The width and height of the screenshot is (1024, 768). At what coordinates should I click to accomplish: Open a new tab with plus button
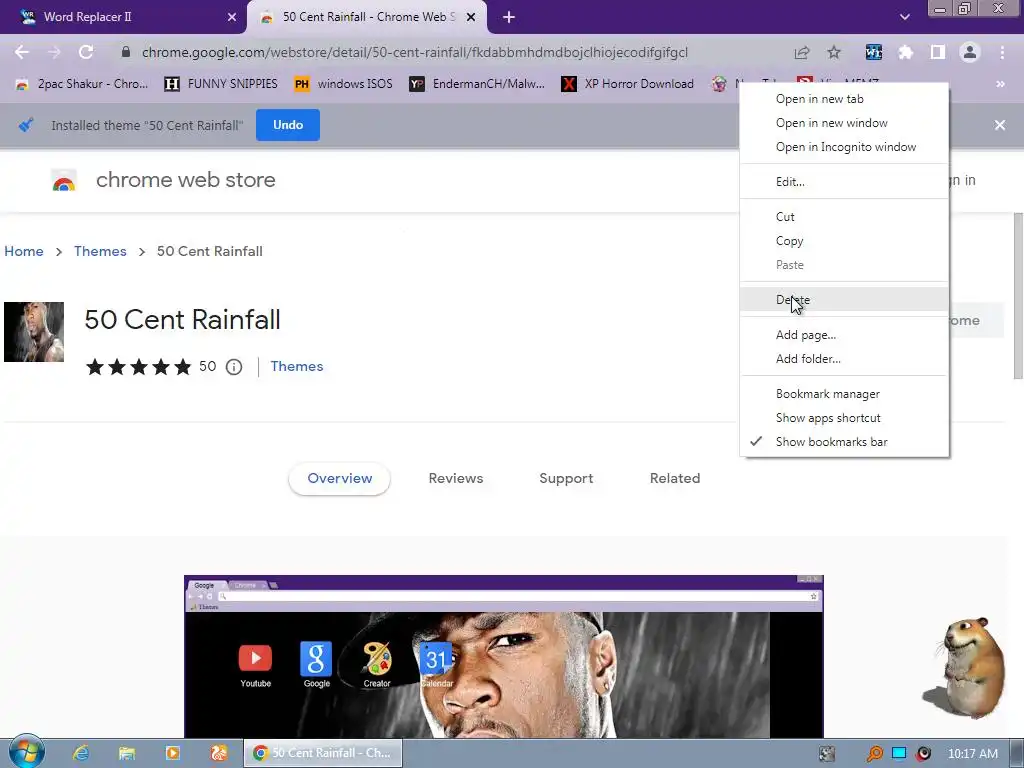(x=509, y=18)
